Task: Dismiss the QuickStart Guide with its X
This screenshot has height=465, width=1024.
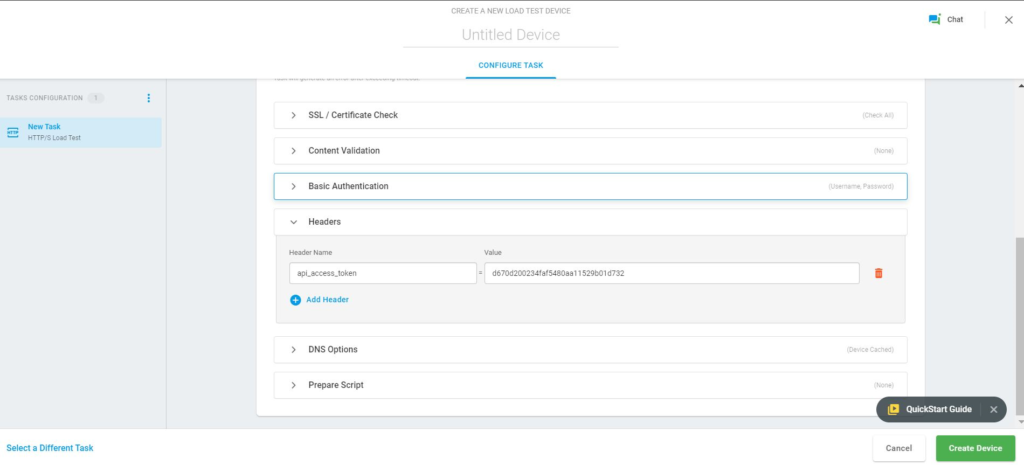Action: pos(993,409)
